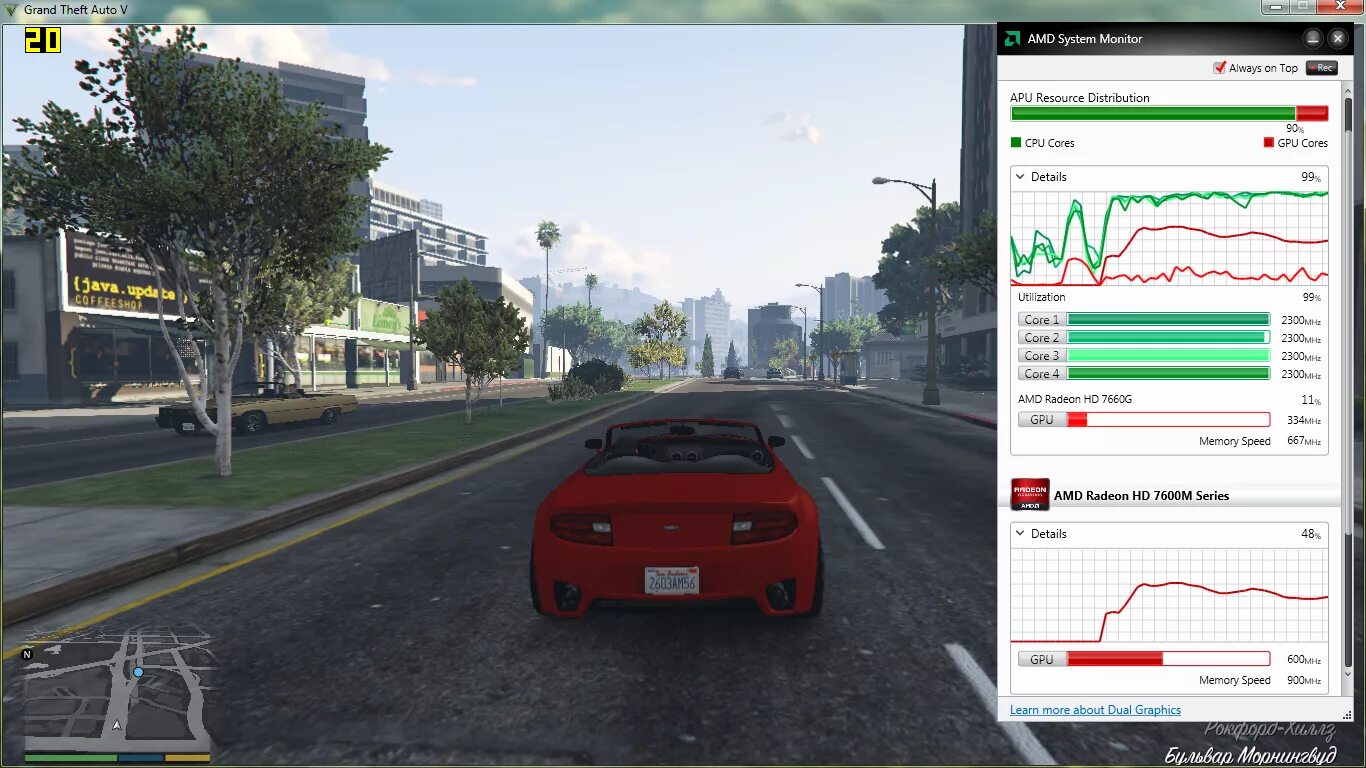
Task: Click the Core 3 utilization bar
Action: [x=1168, y=356]
